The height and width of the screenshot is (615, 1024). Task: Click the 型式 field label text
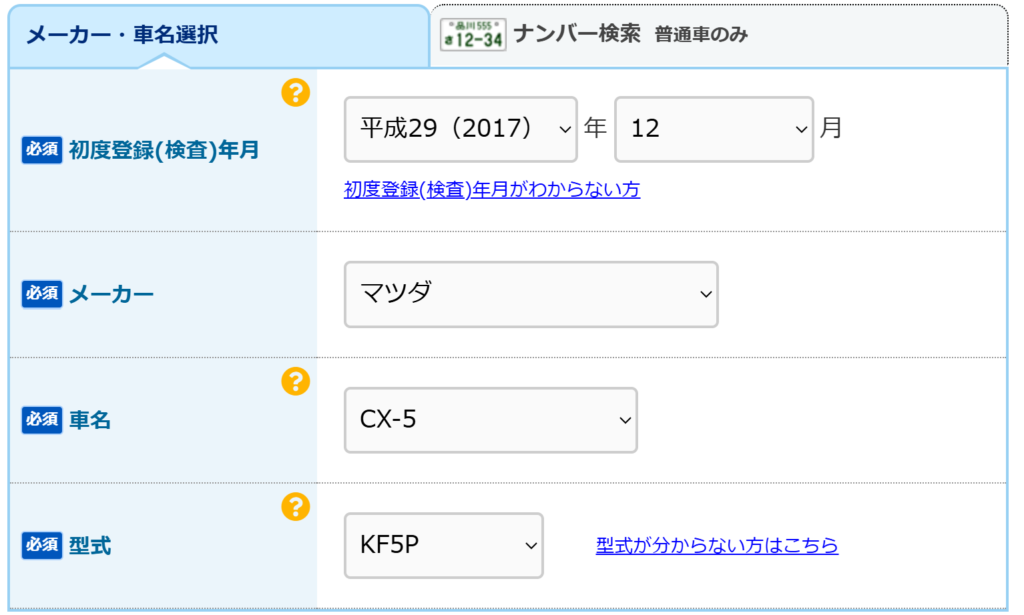90,546
